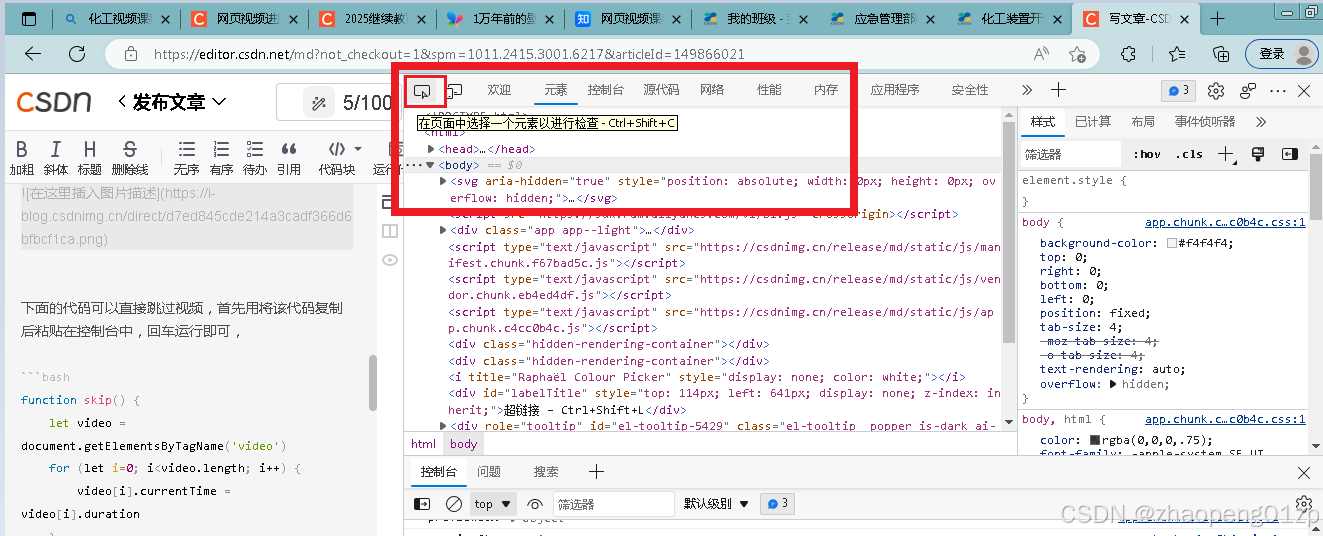Image resolution: width=1323 pixels, height=536 pixels.
Task: Apply italic formatting (斜体)
Action: [56, 158]
